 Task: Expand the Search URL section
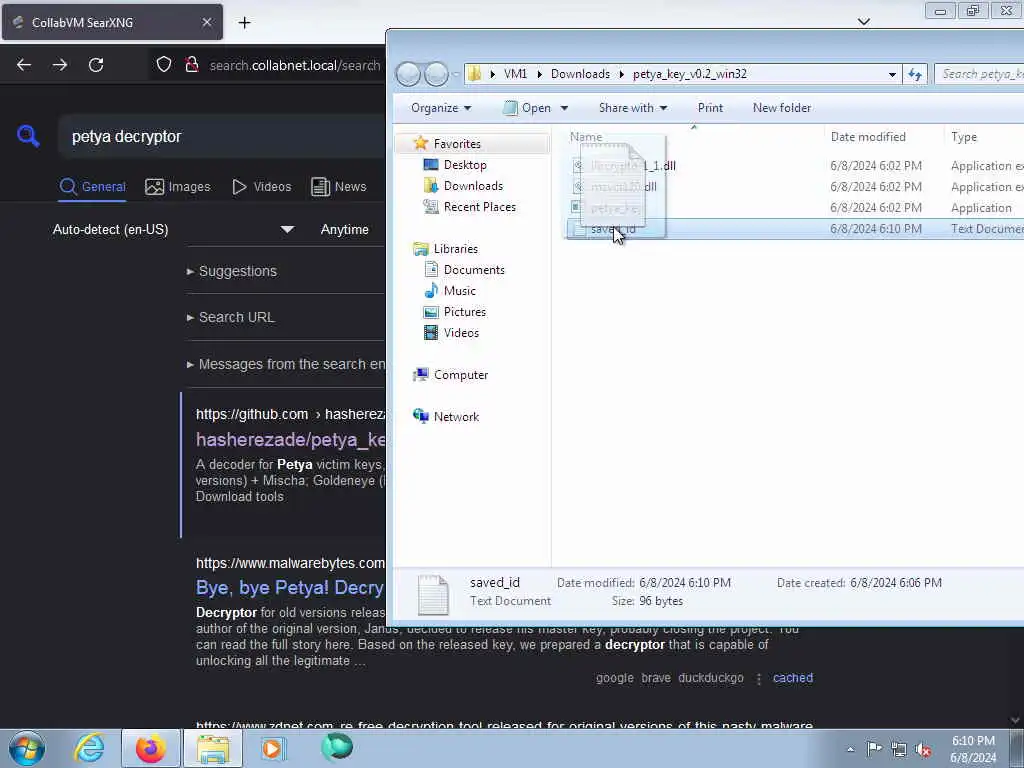pyautogui.click(x=231, y=317)
